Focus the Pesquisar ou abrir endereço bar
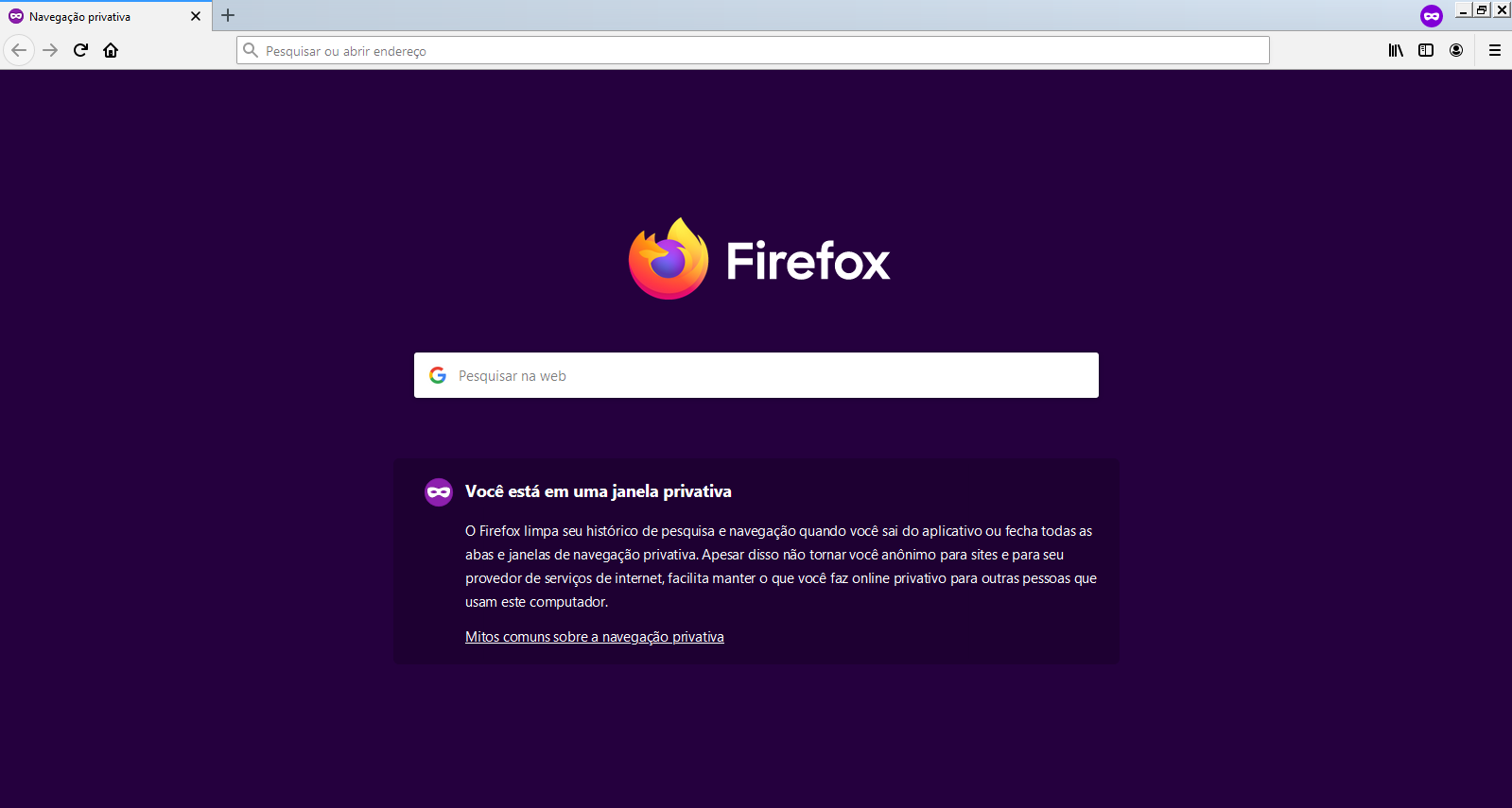The height and width of the screenshot is (808, 1512). point(753,50)
